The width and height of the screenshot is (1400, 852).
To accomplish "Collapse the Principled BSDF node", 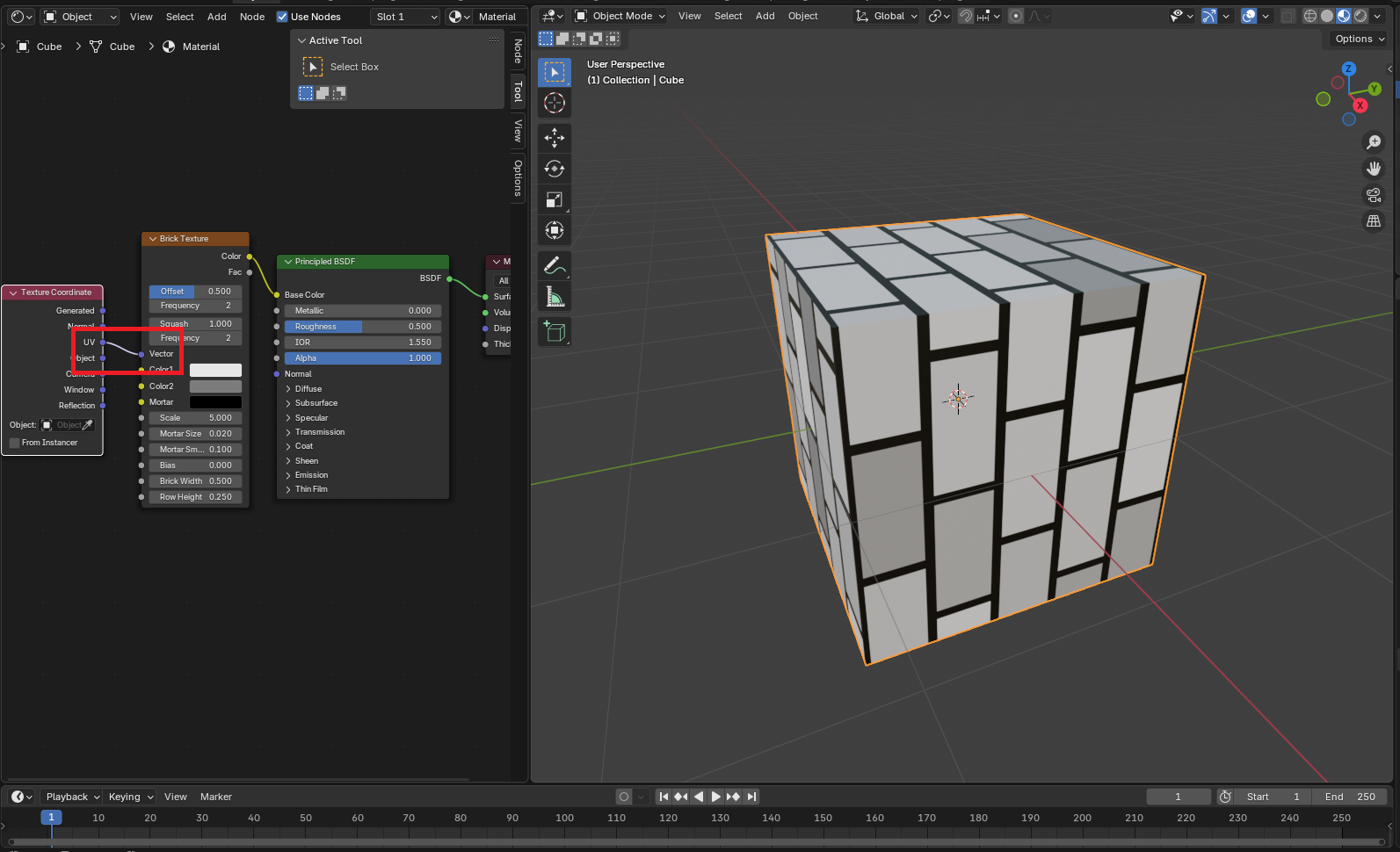I will (288, 262).
